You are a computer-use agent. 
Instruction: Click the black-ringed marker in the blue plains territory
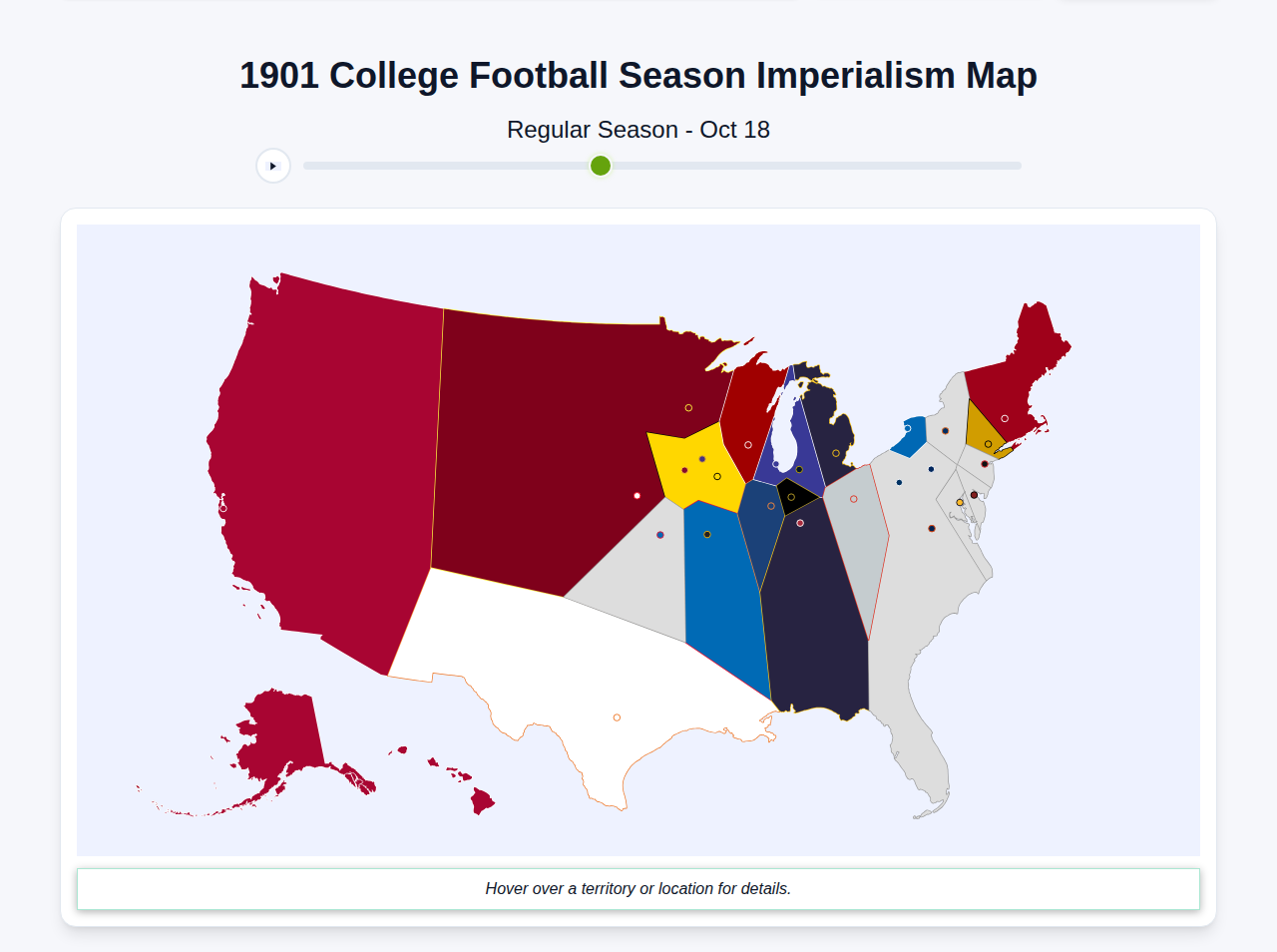tap(707, 534)
